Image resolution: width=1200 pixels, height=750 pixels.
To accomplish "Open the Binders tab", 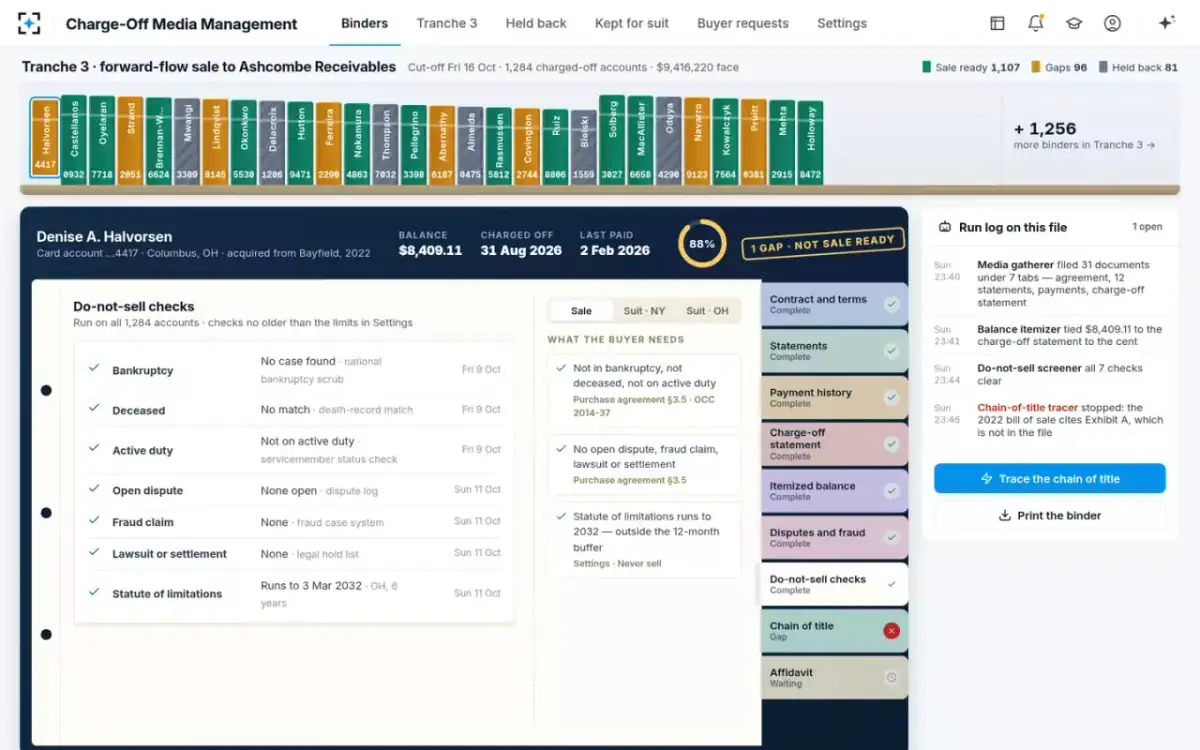I will tap(364, 23).
